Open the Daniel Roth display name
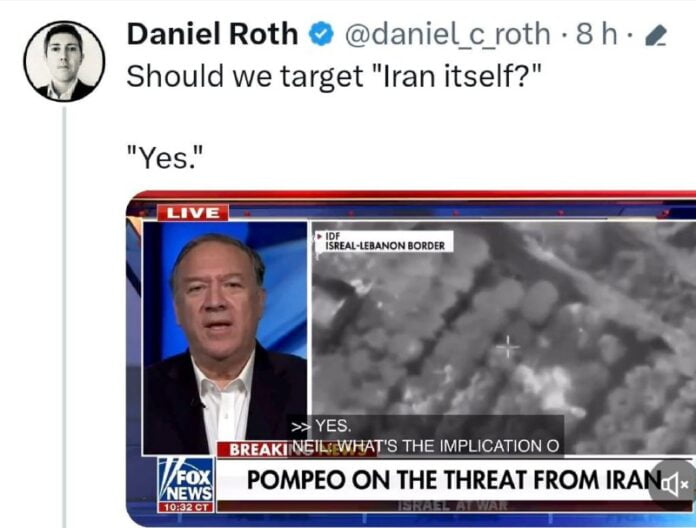The width and height of the screenshot is (696, 528). [212, 34]
